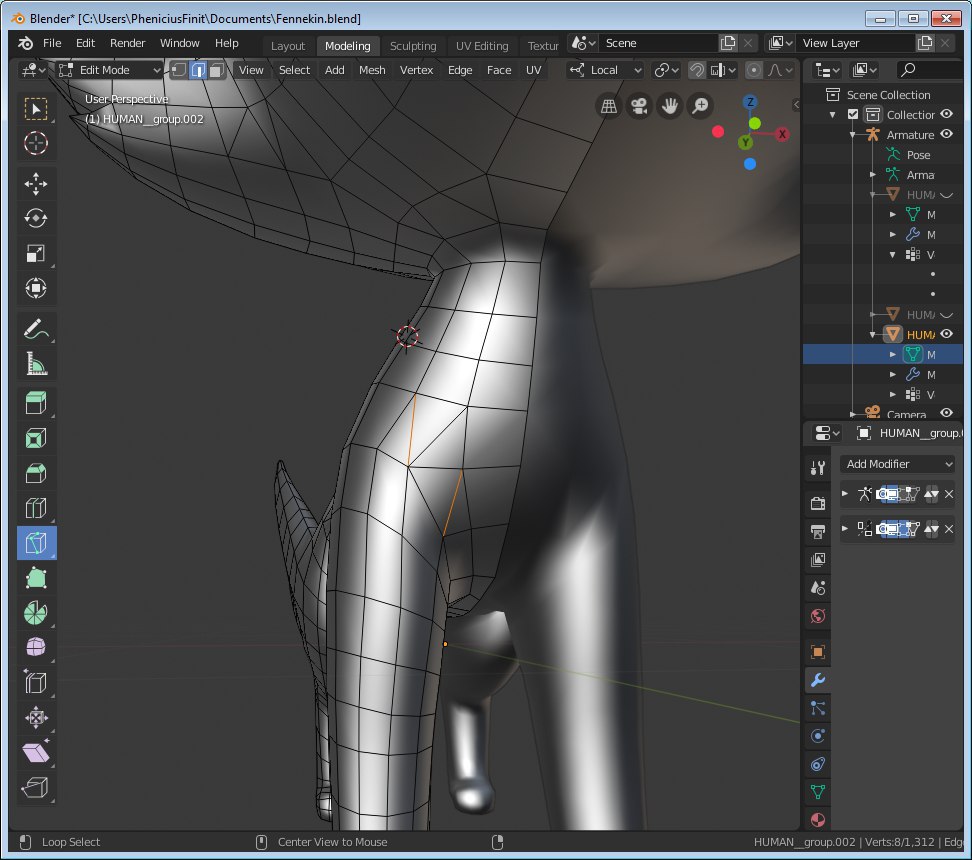Screen dimensions: 972x860
Task: Select the Move tool
Action: pos(36,184)
